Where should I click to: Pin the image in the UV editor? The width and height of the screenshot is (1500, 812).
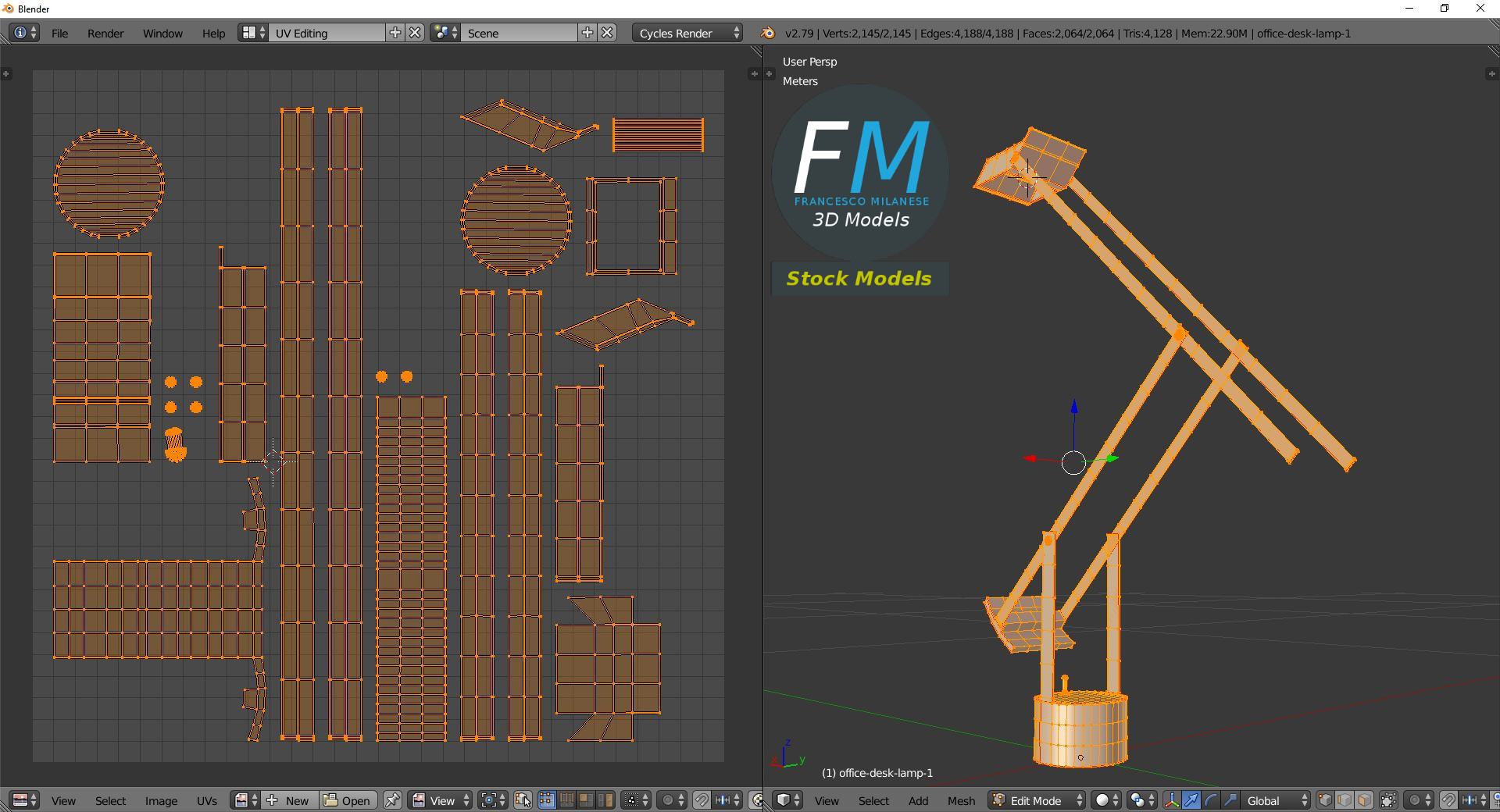point(392,800)
